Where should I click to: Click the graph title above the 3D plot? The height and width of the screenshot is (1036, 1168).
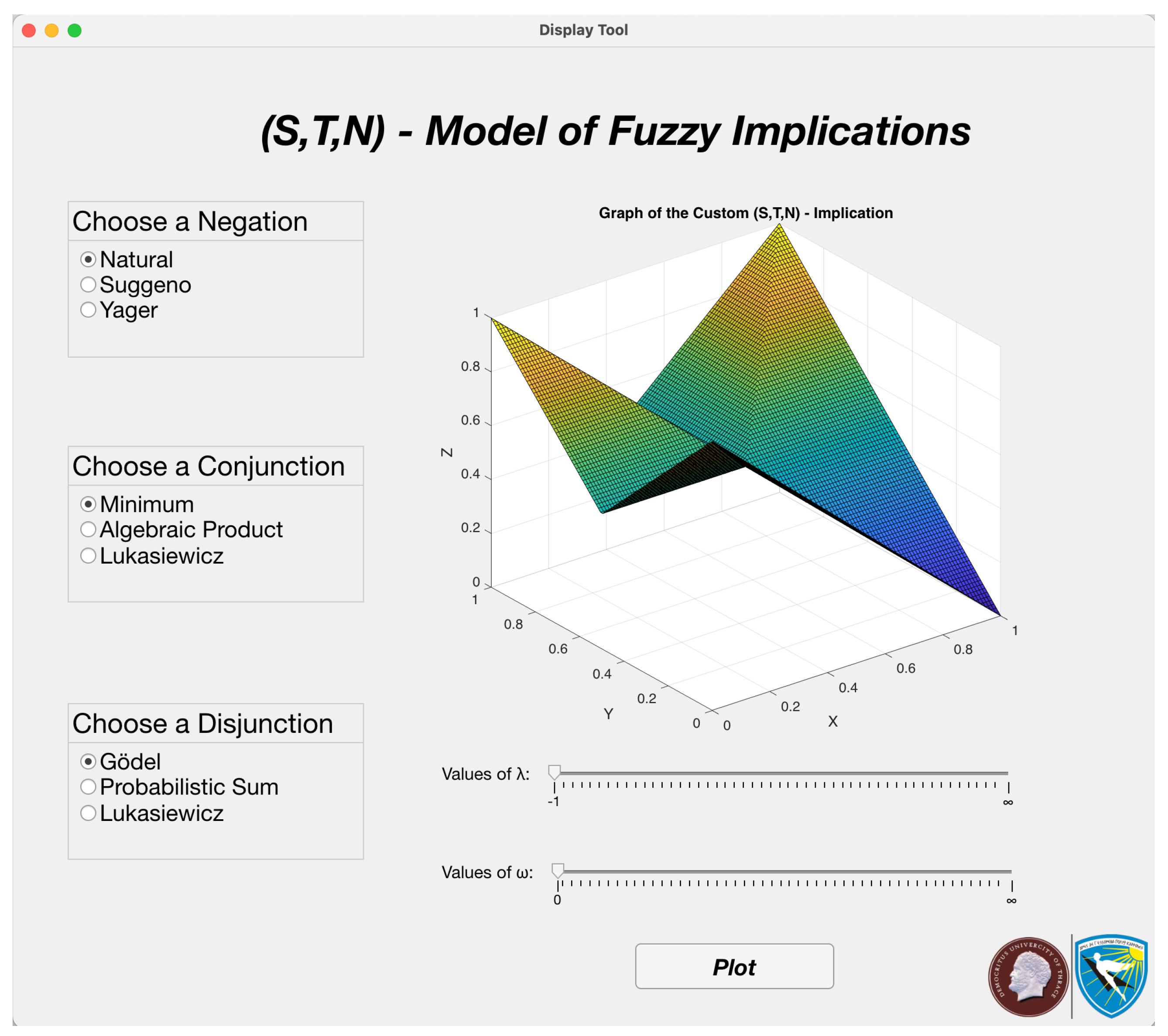pyautogui.click(x=746, y=213)
